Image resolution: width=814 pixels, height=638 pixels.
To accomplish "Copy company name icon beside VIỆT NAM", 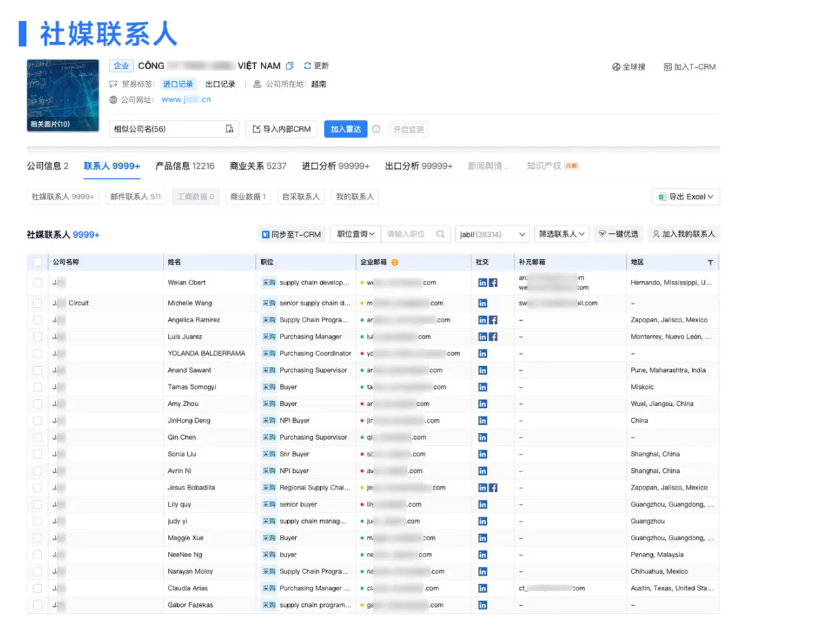I will [x=290, y=66].
